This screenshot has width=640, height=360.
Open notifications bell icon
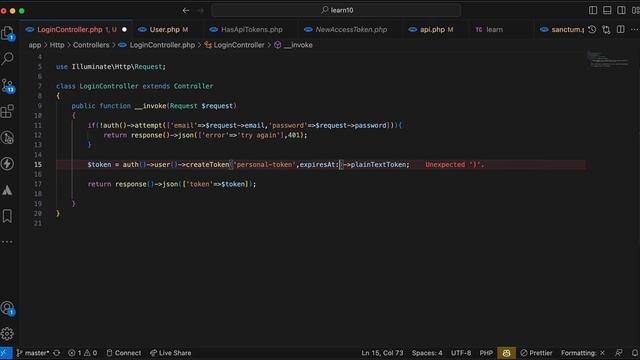[635, 353]
